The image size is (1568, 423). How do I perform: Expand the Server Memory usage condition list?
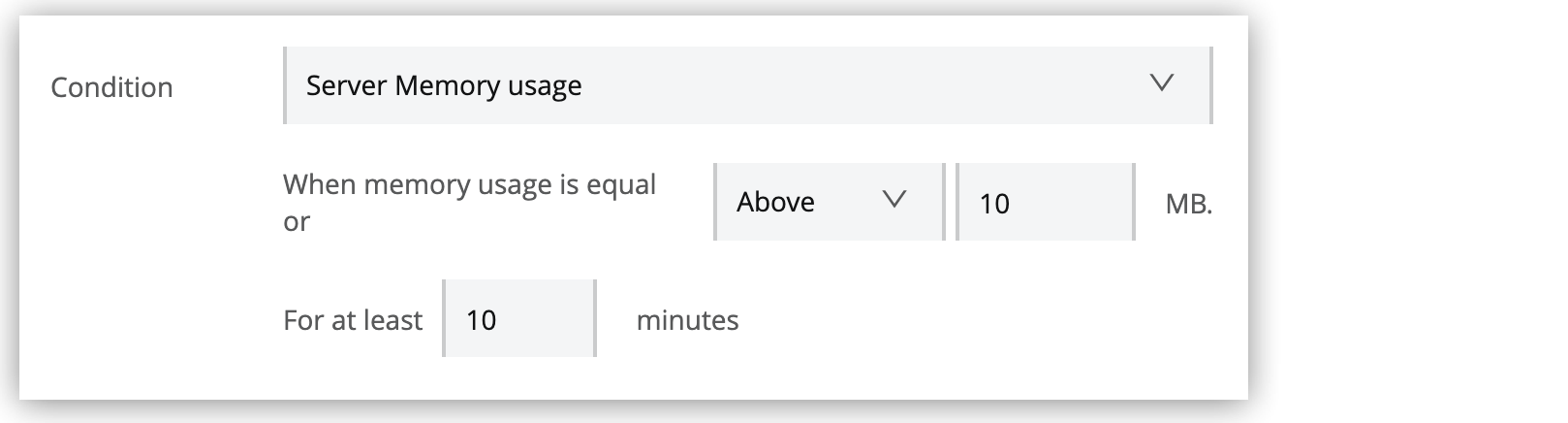746,85
